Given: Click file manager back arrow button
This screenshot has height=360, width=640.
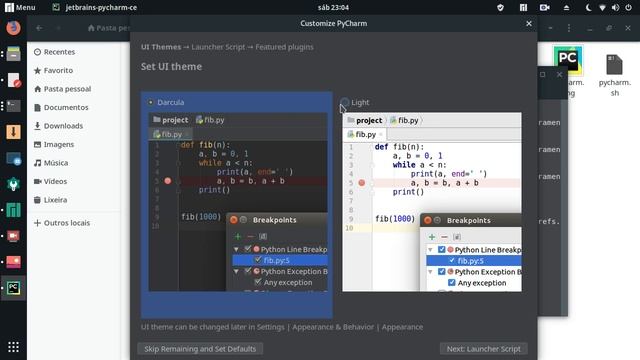Looking at the screenshot, I should point(40,28).
